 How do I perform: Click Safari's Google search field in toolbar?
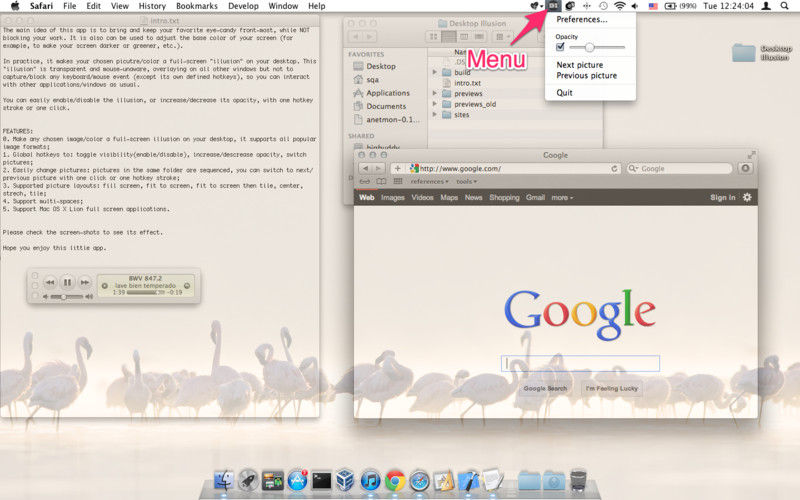[679, 168]
